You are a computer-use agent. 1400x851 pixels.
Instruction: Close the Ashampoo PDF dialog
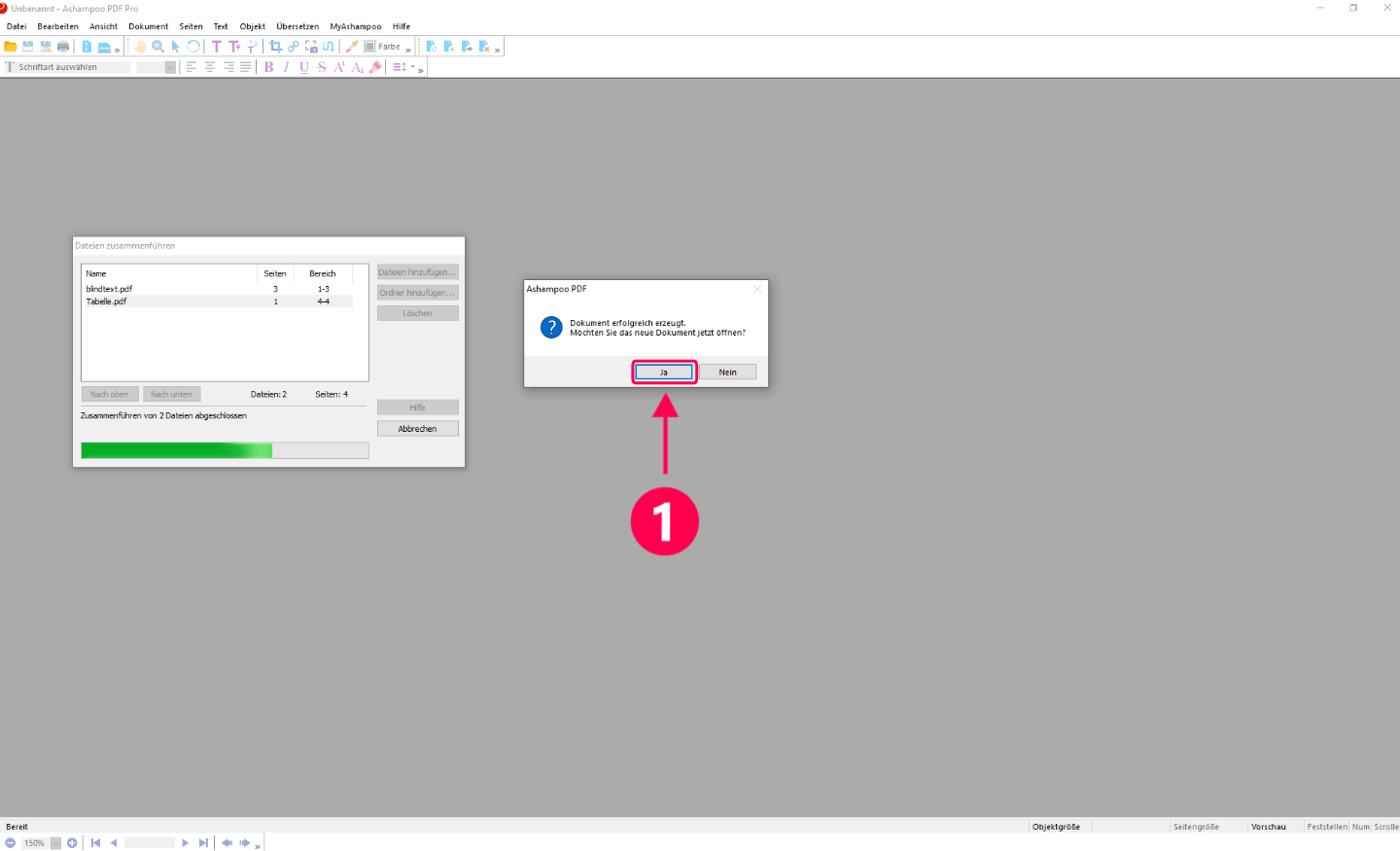pyautogui.click(x=757, y=289)
